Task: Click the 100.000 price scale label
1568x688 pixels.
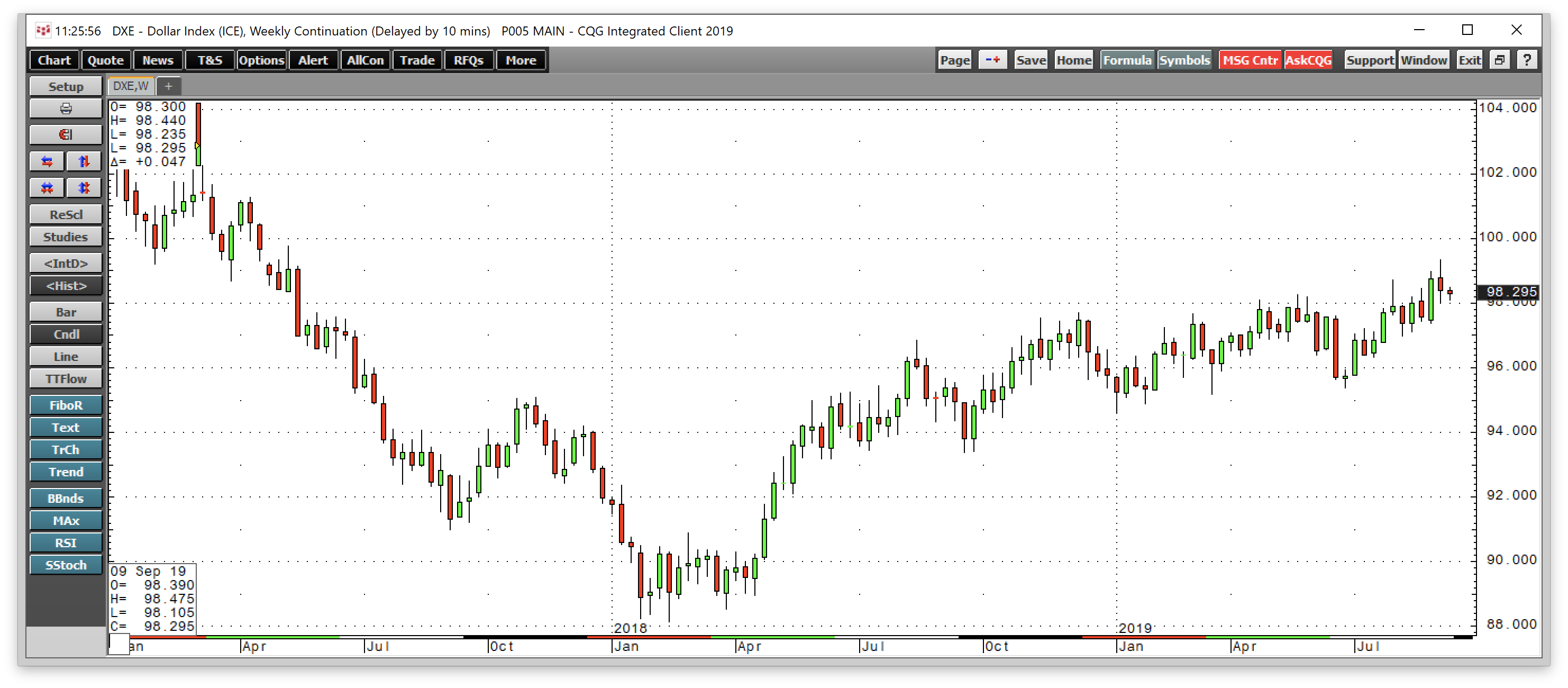Action: tap(1508, 237)
